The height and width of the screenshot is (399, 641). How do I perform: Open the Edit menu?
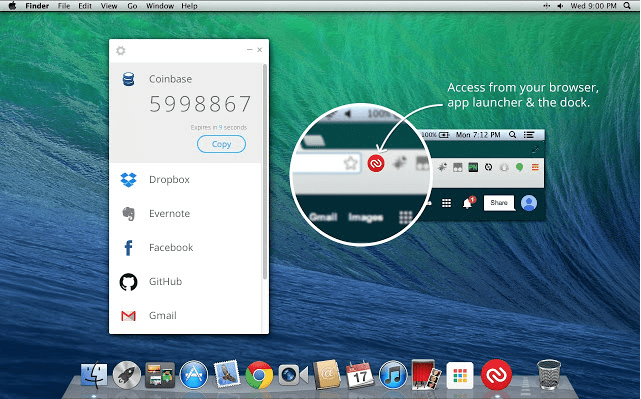85,6
